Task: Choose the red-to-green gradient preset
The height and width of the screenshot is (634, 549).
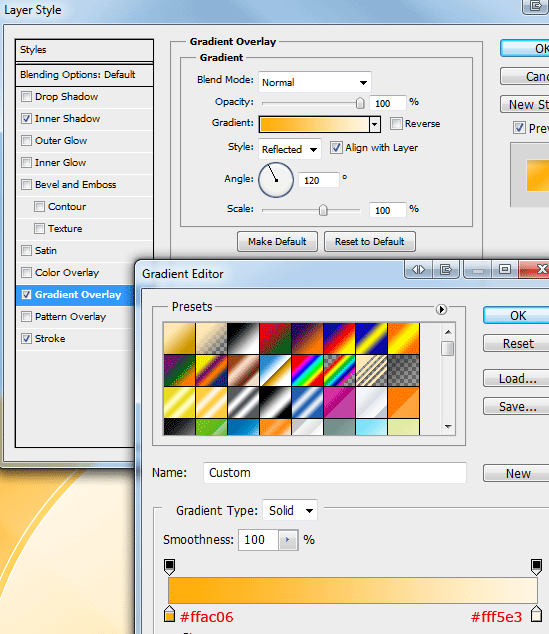Action: (x=275, y=338)
